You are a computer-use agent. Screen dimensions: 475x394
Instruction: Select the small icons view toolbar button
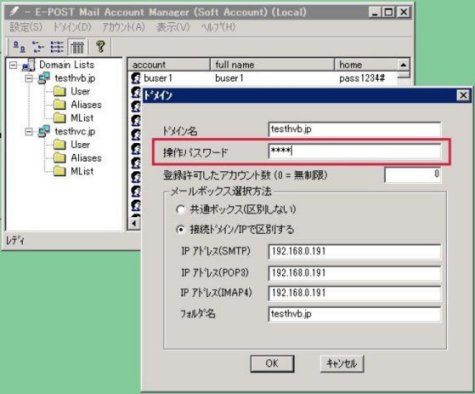coord(38,47)
